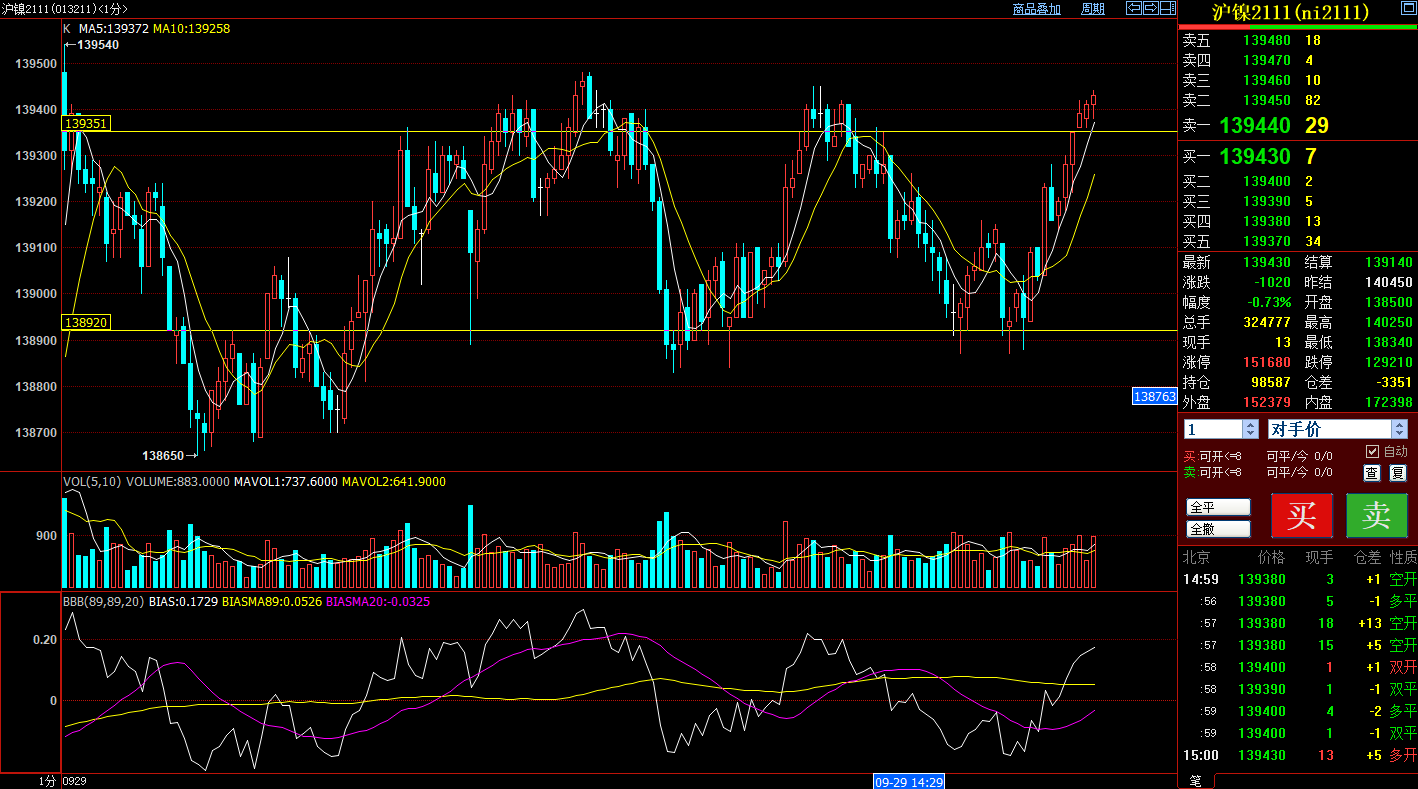Click the red 买 buy button
Viewport: 1418px width, 789px height.
point(1302,515)
